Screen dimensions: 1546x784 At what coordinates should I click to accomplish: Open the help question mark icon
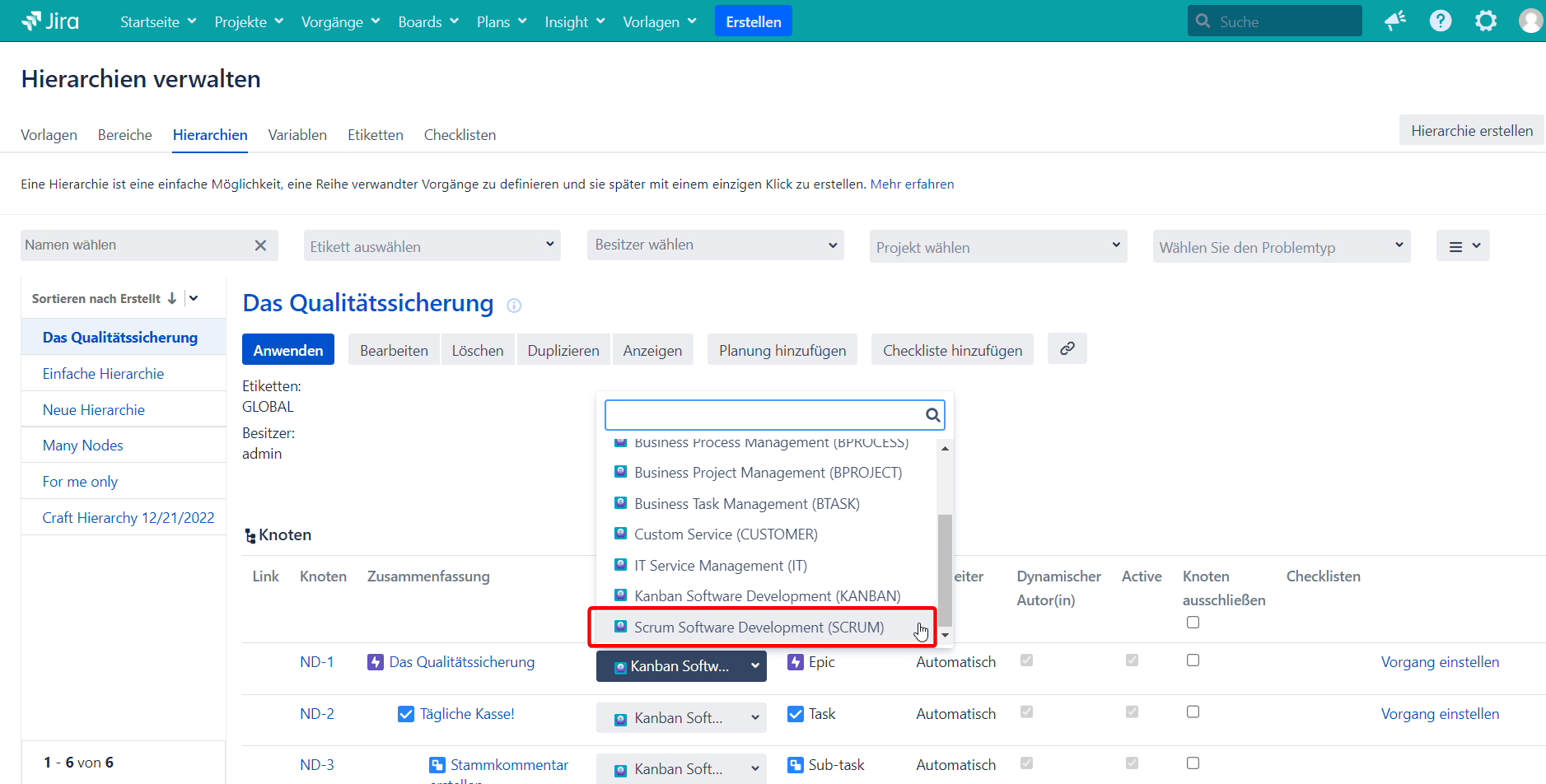tap(1440, 21)
